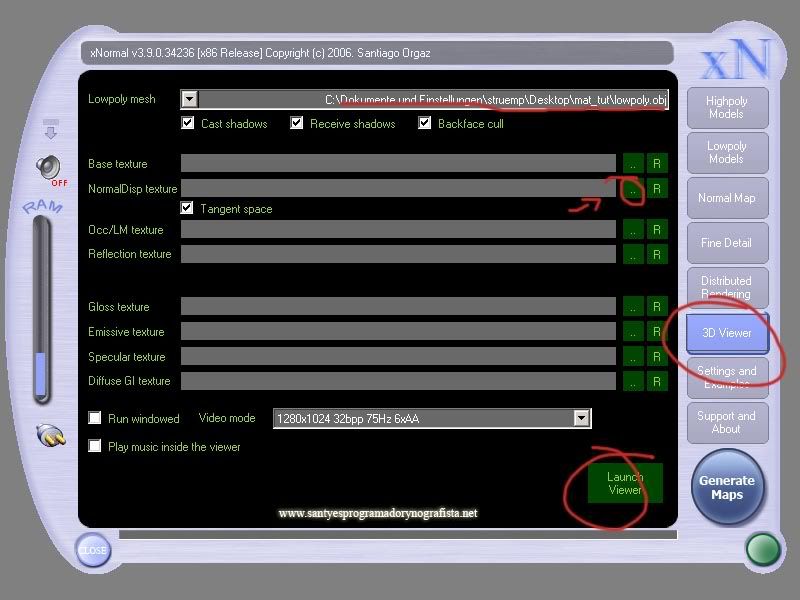Disable Backface cull checkbox
800x600 pixels.
click(x=424, y=123)
